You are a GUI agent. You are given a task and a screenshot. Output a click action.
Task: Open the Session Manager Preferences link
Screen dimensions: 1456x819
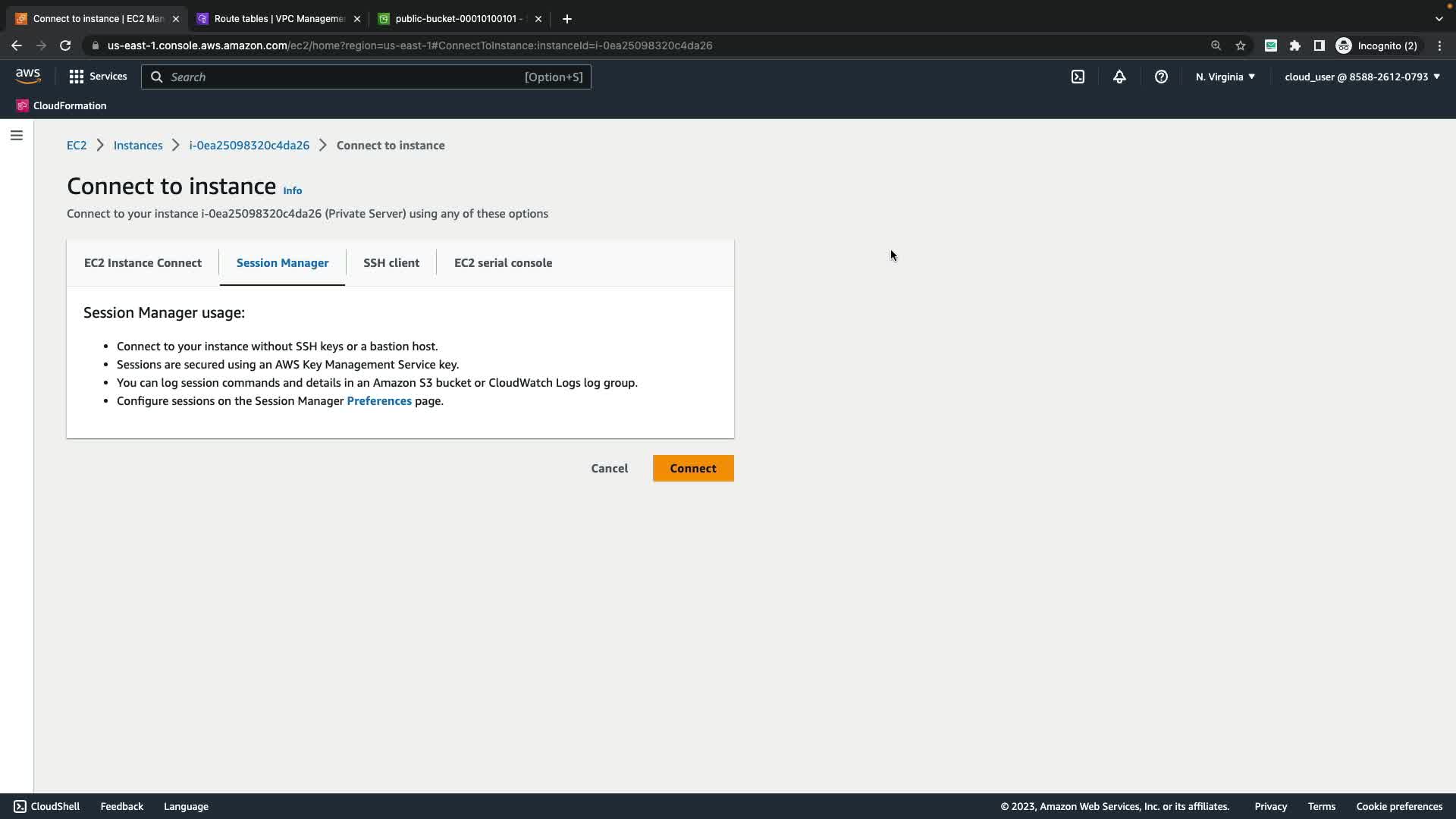click(x=378, y=401)
